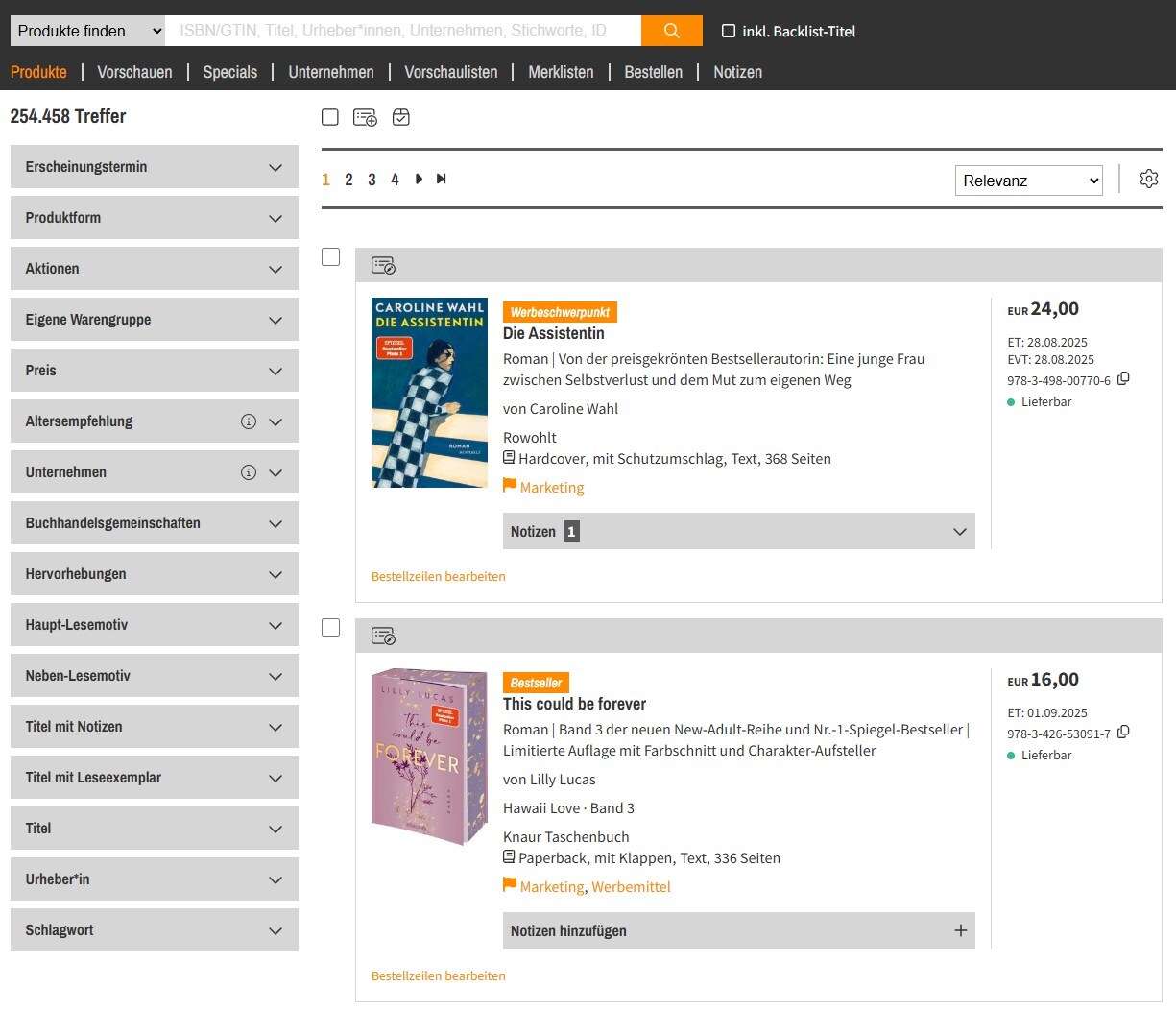Click the Bestseller badge

coord(536,683)
